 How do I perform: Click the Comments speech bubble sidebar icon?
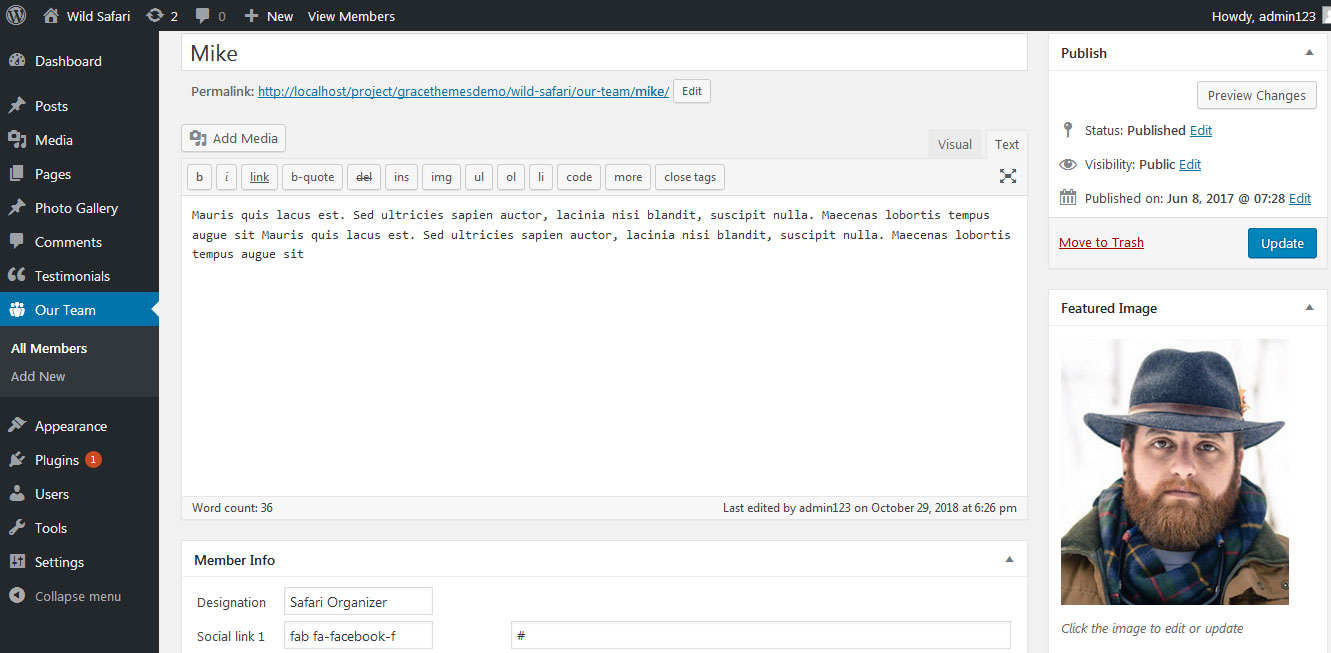click(17, 242)
